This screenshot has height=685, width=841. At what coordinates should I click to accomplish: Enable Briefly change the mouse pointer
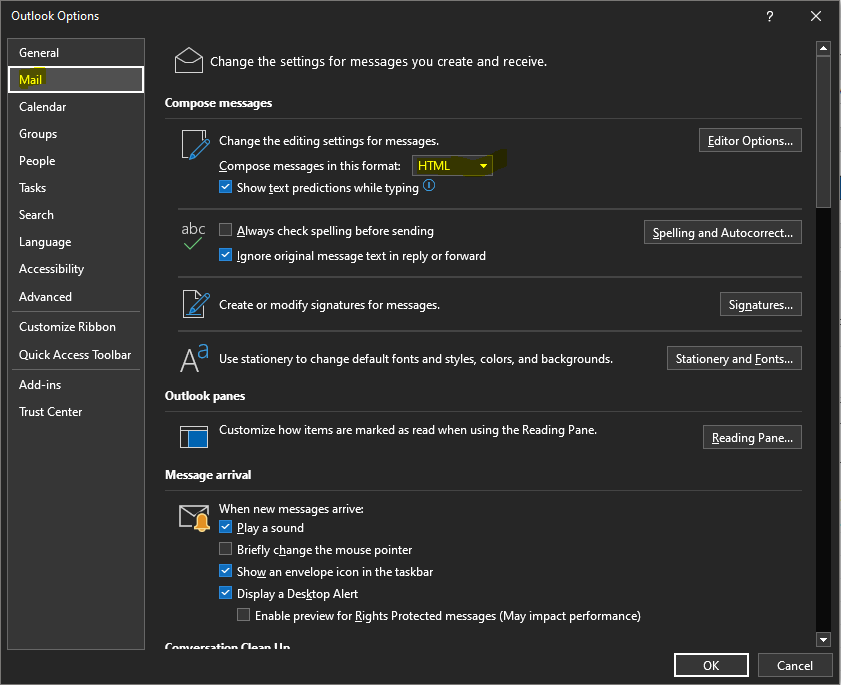225,549
